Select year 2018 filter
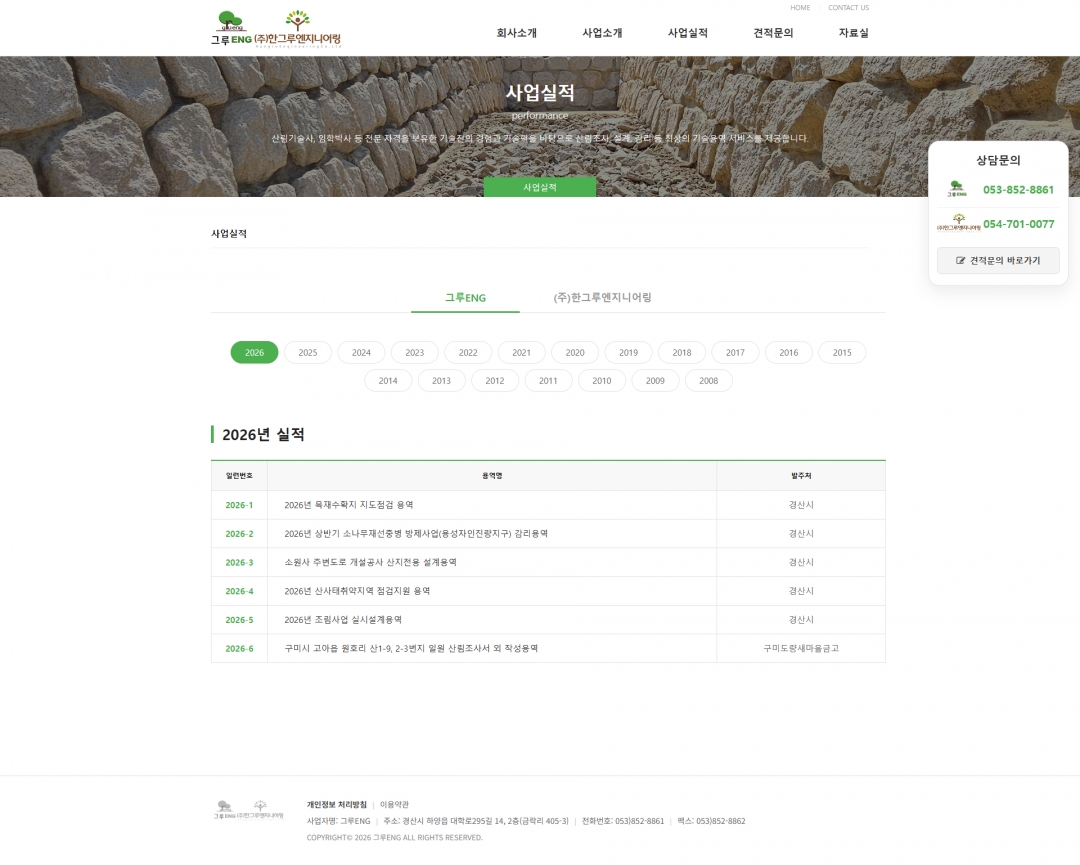 [x=682, y=353]
